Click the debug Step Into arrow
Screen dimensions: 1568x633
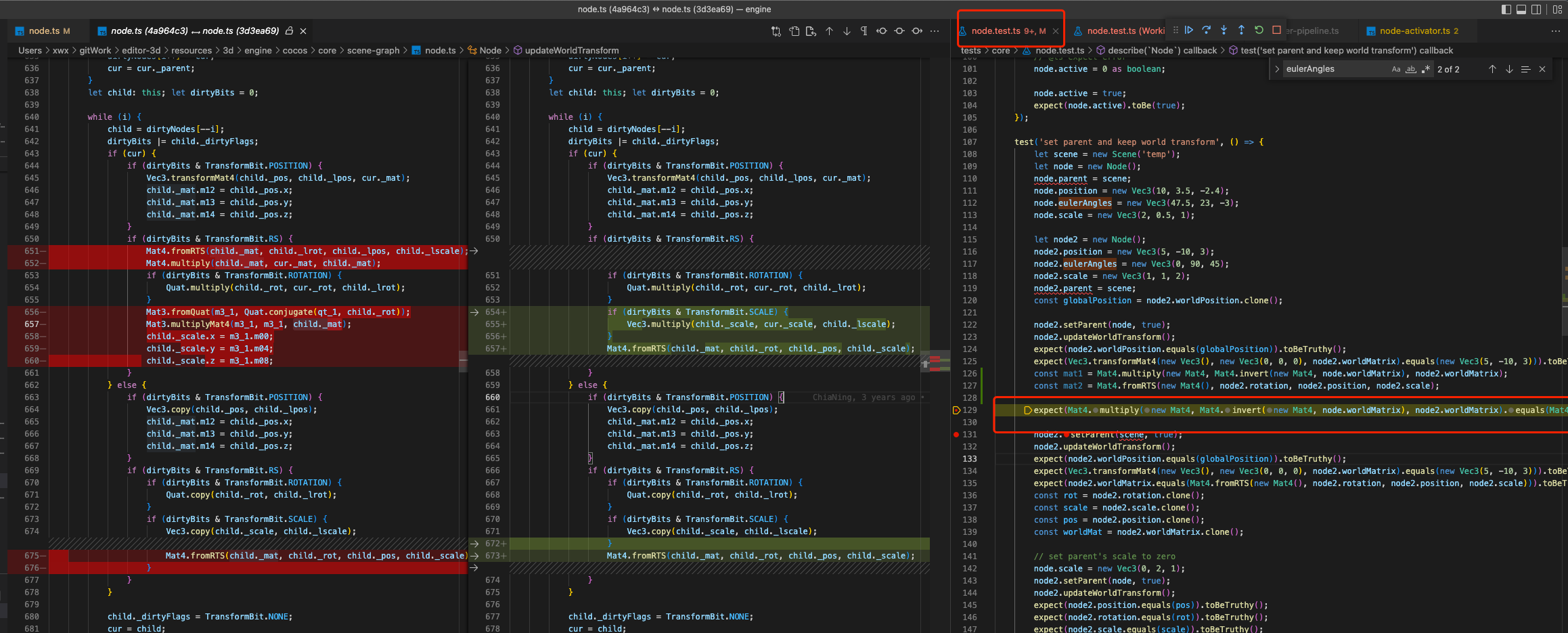tap(1224, 30)
